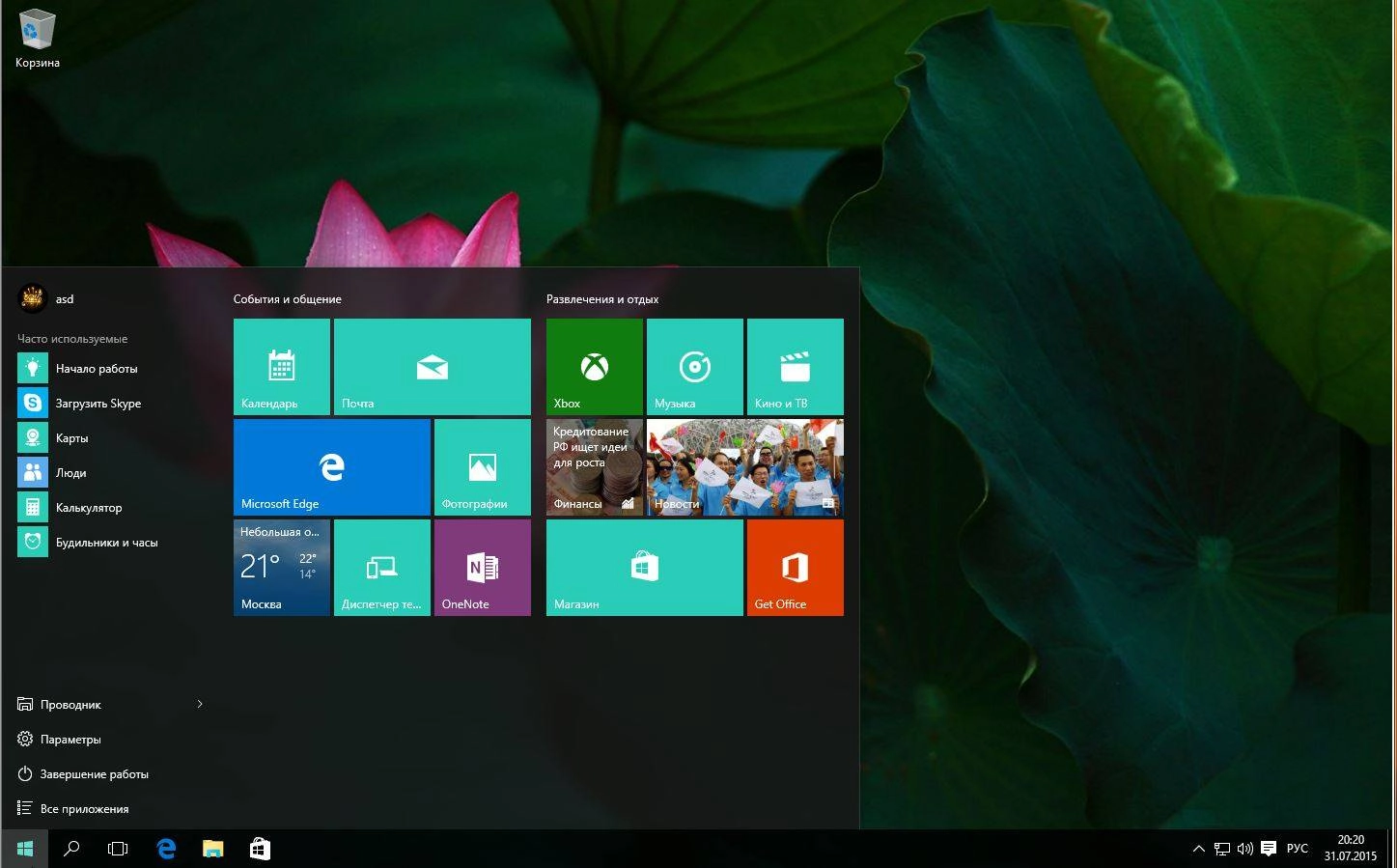Click the network tray icon
Image resolution: width=1397 pixels, height=868 pixels.
(1221, 849)
